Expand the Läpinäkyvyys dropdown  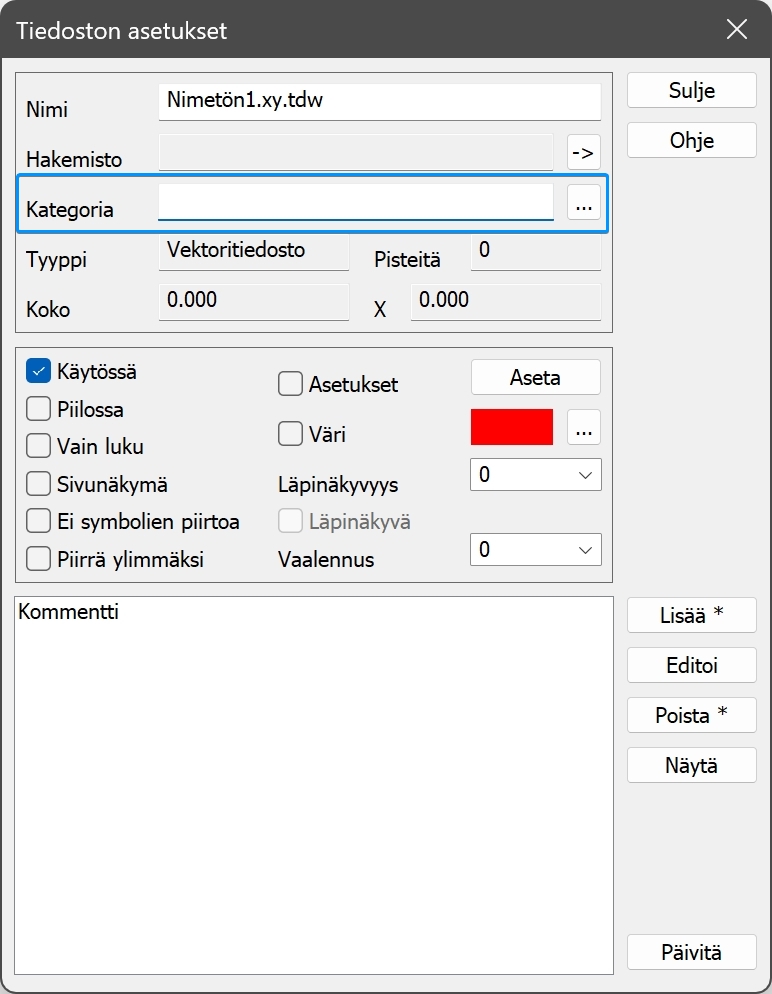point(536,475)
